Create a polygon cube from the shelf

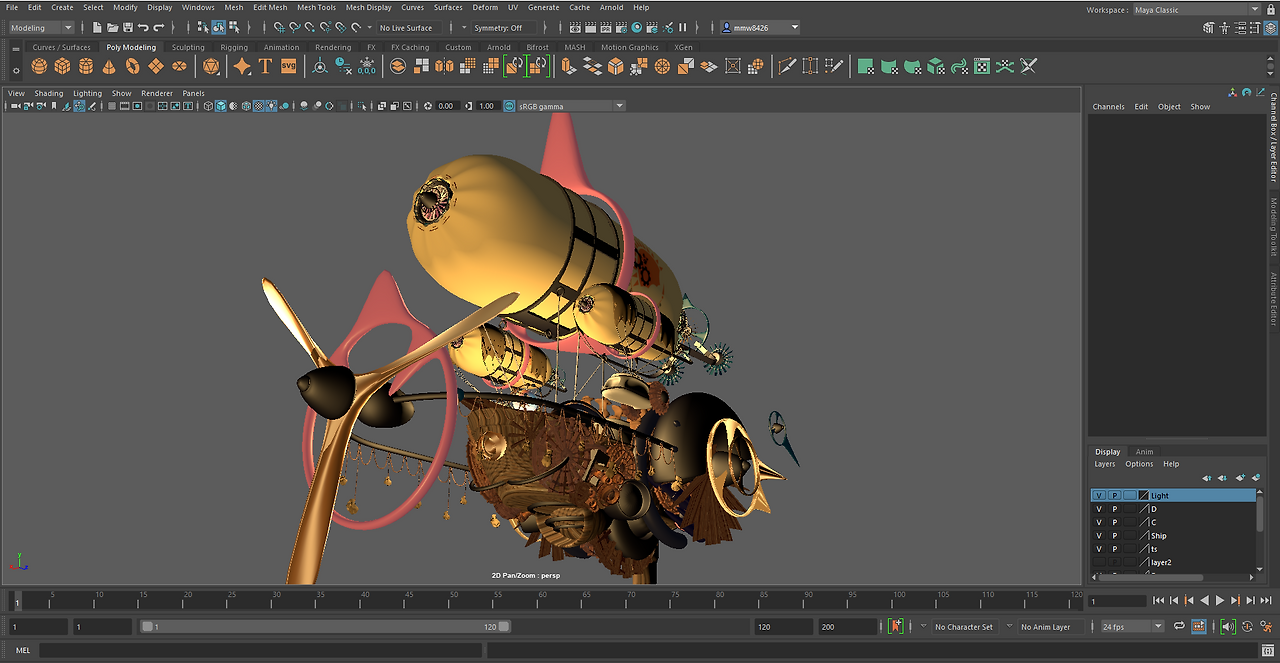coord(62,66)
